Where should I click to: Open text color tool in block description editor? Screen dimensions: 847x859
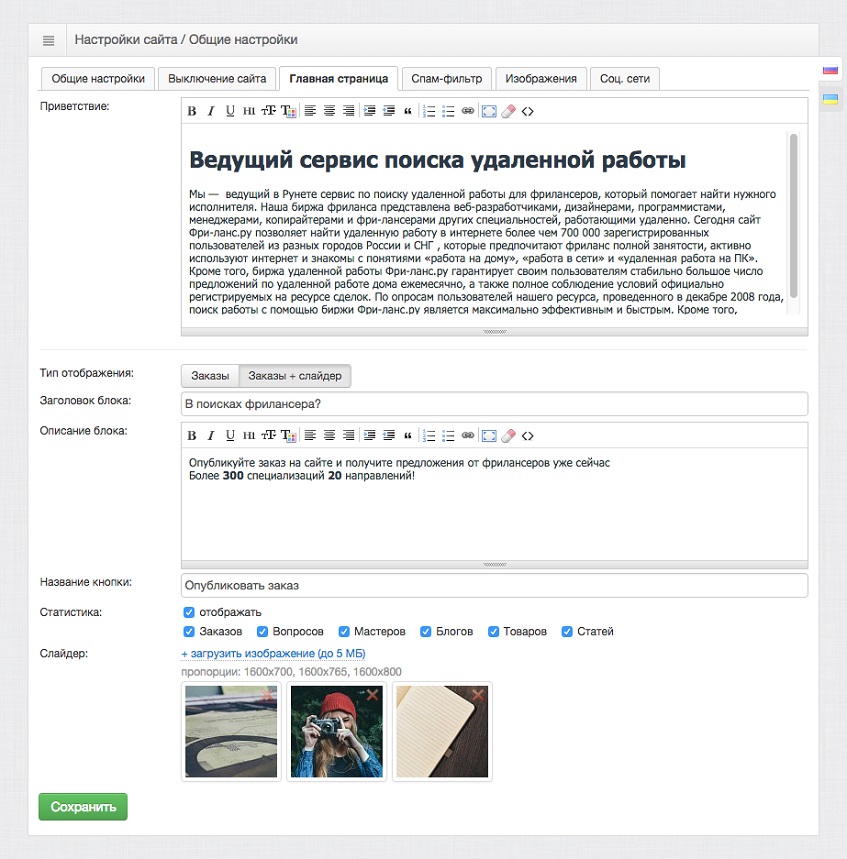[x=289, y=436]
